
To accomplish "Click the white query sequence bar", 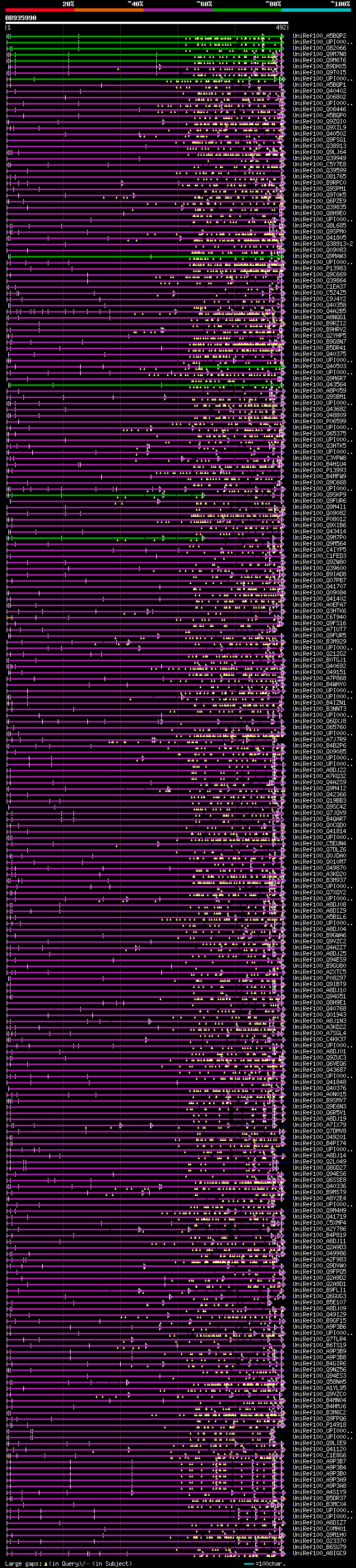I will (147, 22).
